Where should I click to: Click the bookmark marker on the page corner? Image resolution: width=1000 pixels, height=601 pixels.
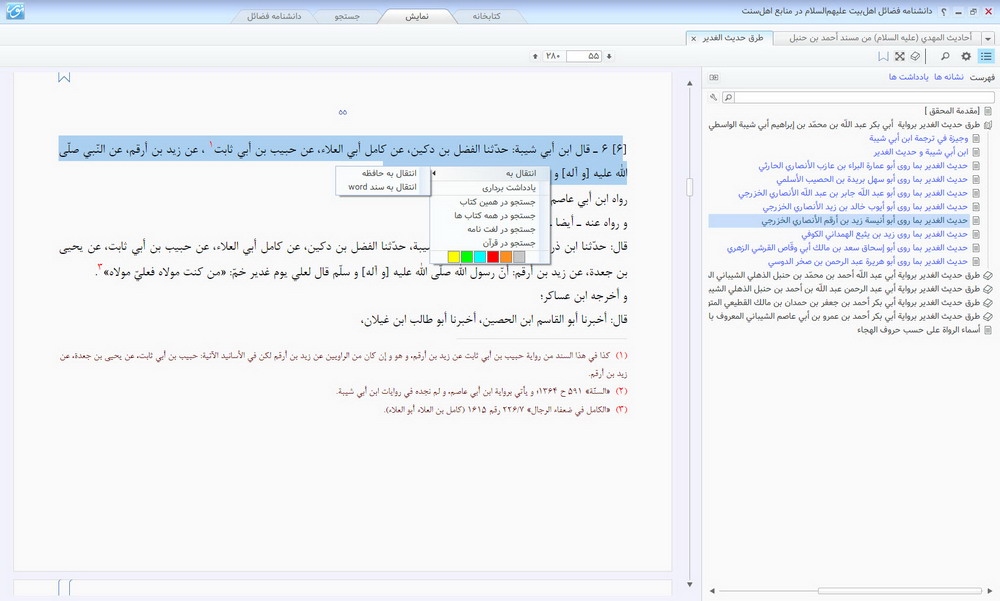point(64,78)
